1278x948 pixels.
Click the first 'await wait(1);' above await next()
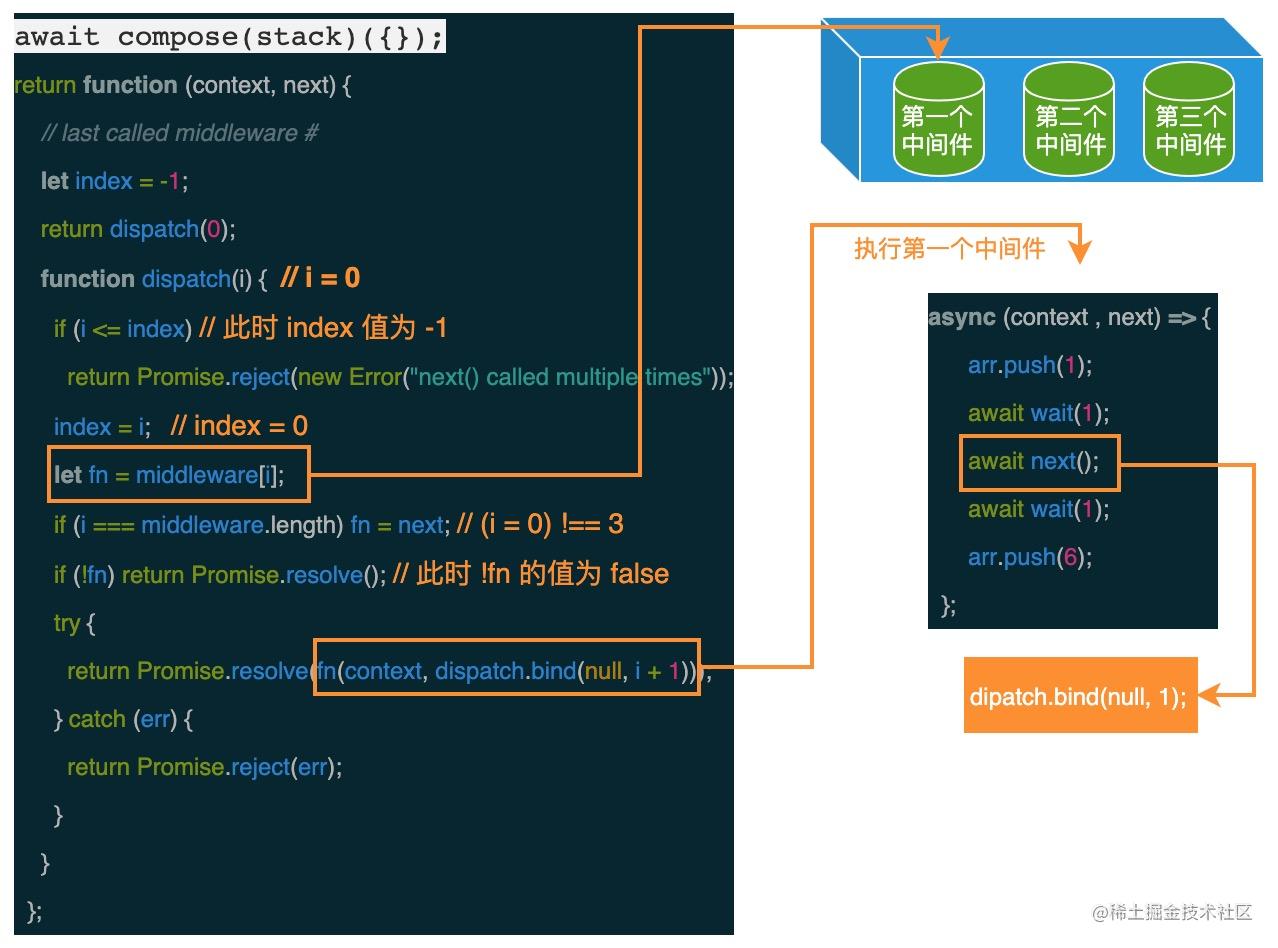point(1039,413)
